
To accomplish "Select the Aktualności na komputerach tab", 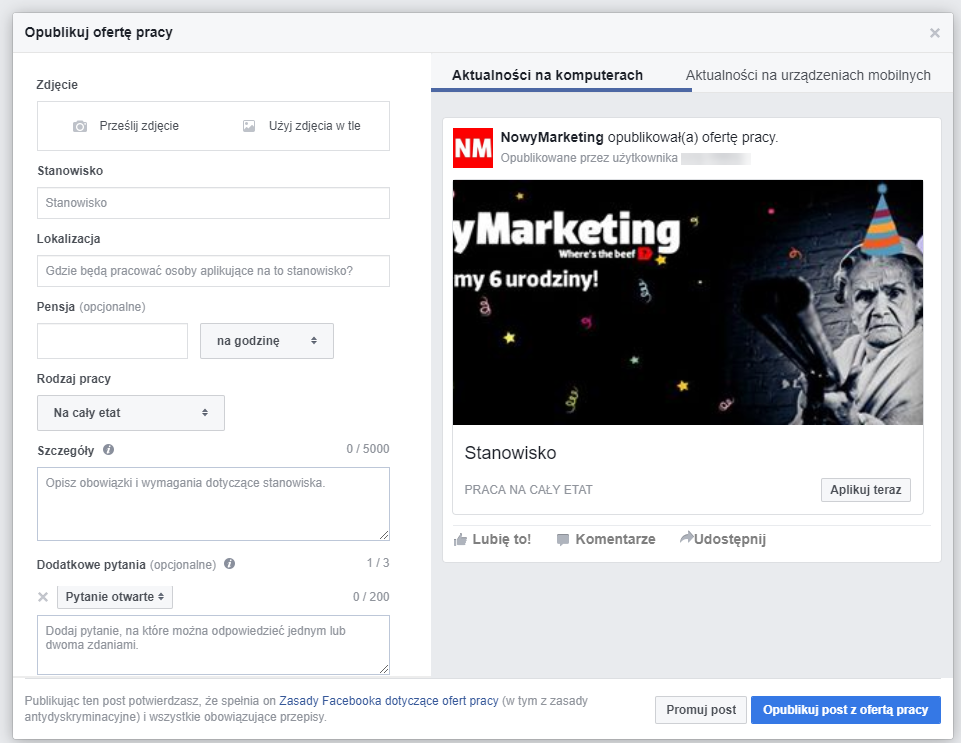I will coord(547,75).
